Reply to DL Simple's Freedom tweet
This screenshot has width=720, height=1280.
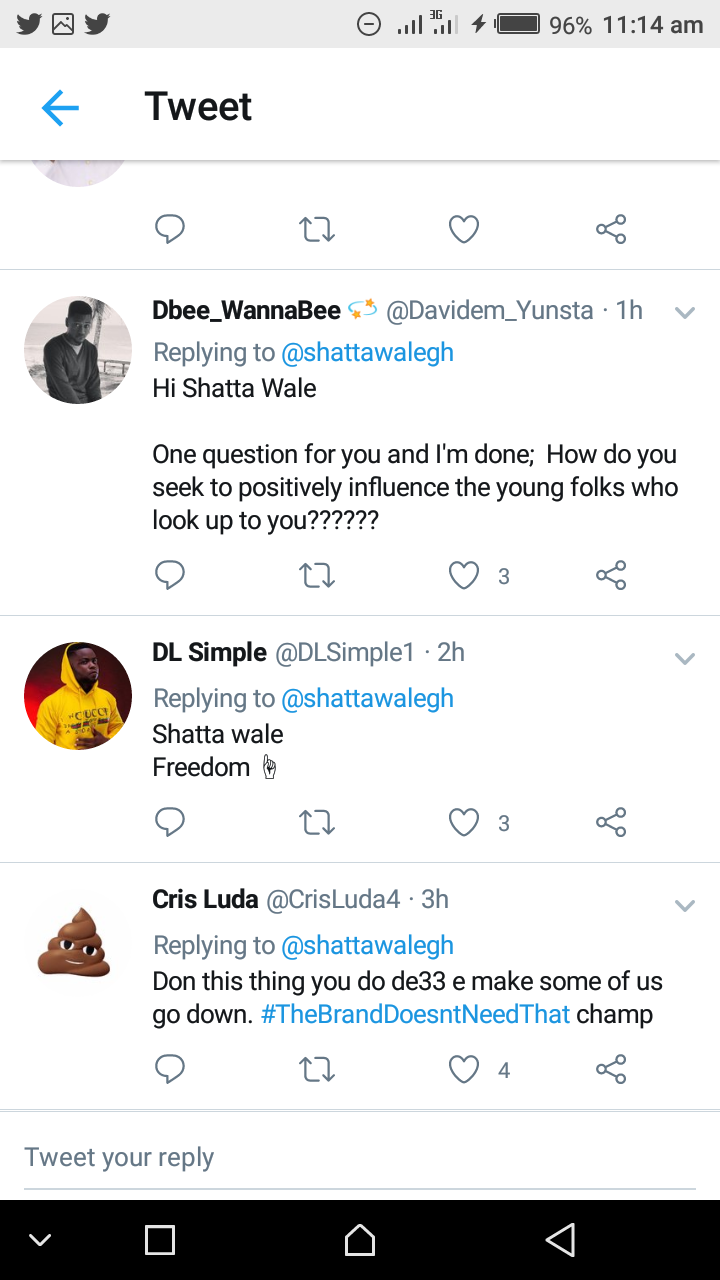(x=170, y=822)
